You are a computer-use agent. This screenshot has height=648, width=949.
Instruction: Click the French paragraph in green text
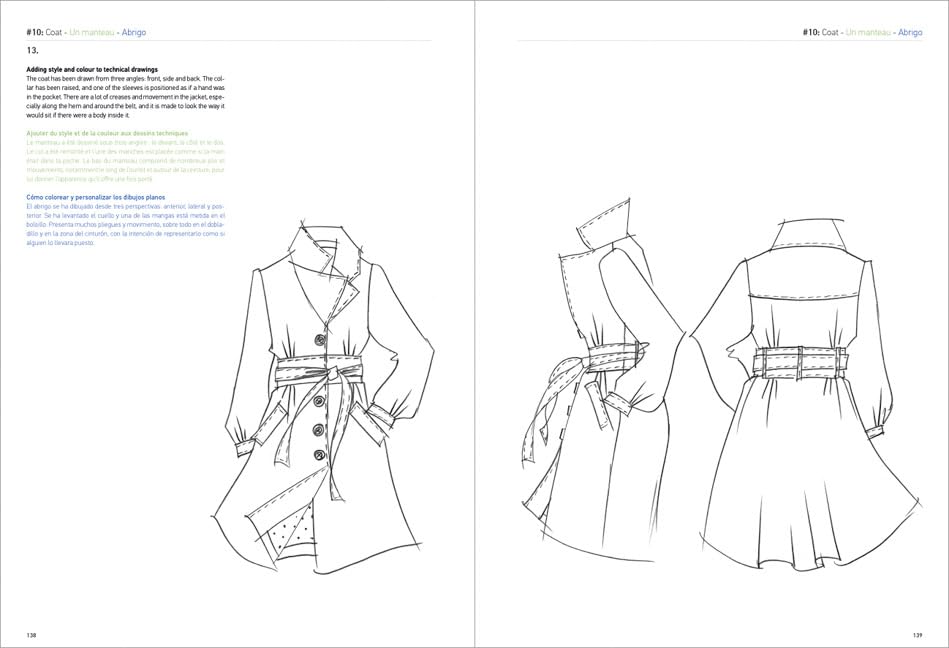pos(126,160)
